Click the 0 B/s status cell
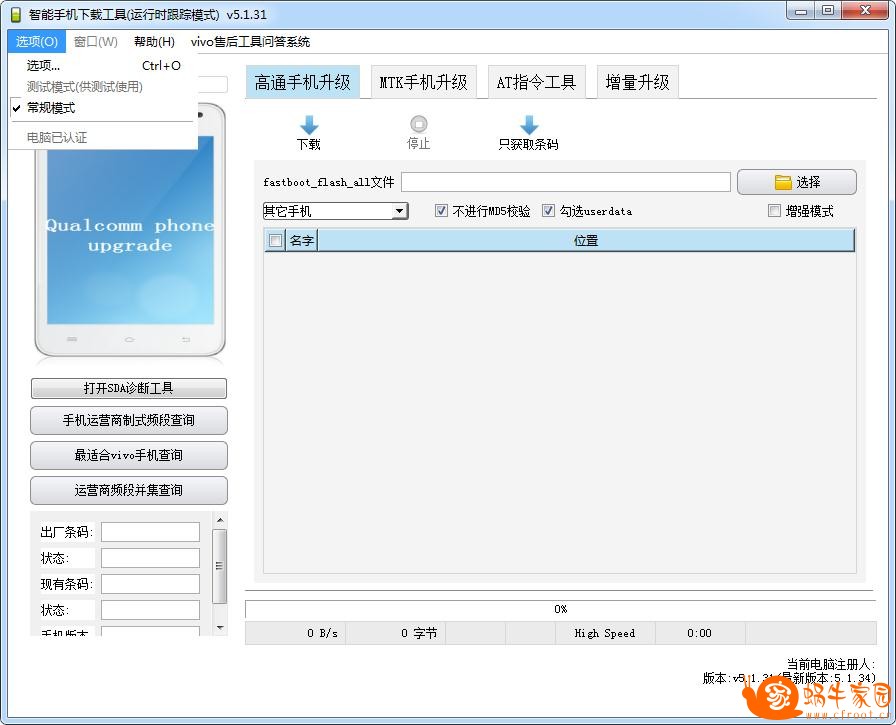Screen dimensions: 896x725 295,633
